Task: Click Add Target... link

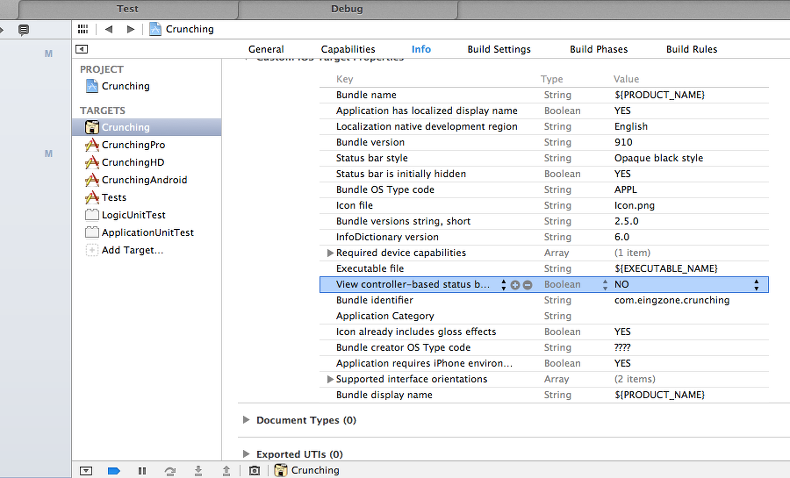Action: click(133, 250)
